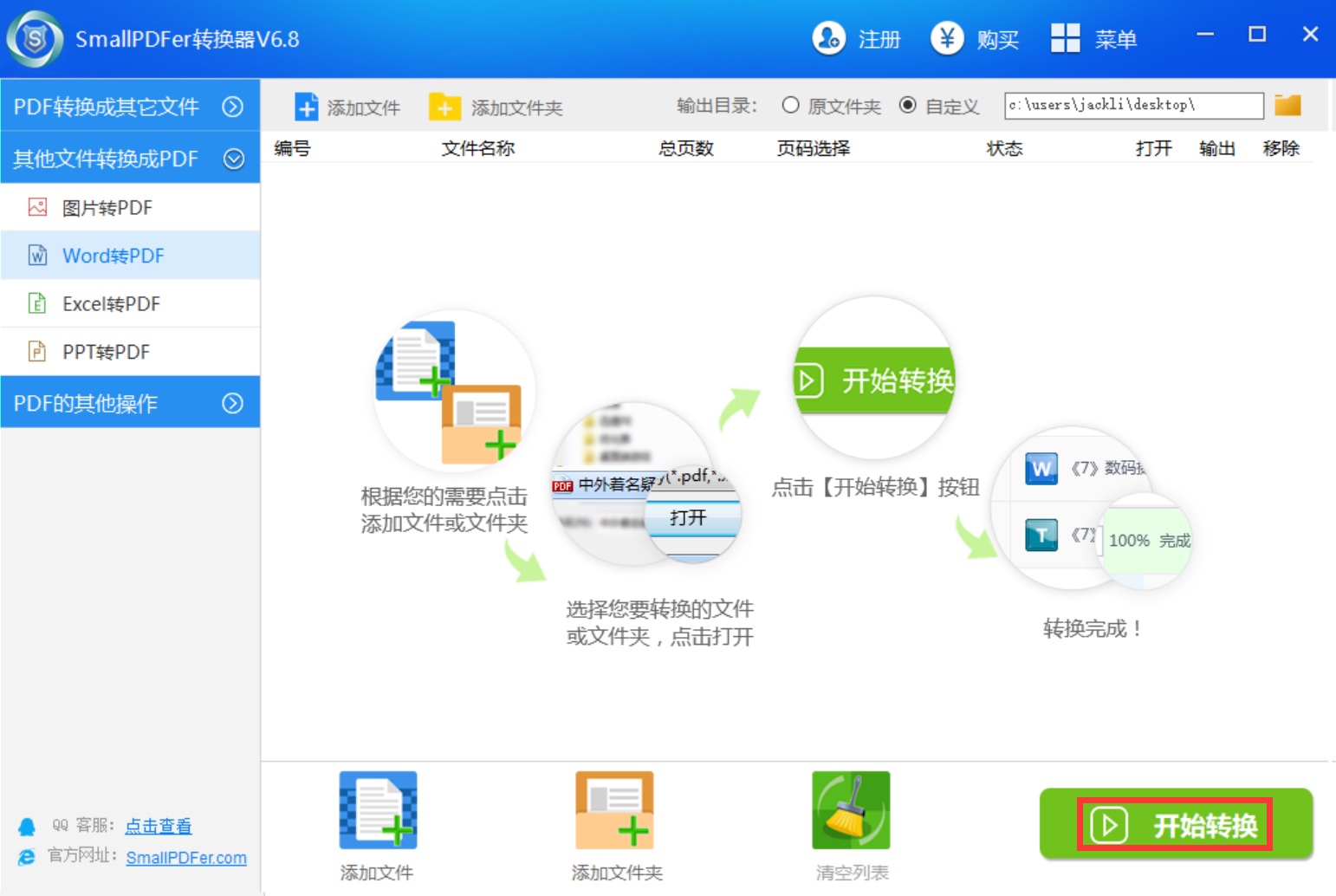Click the 文件名称 column header
The height and width of the screenshot is (896, 1336).
coord(478,148)
